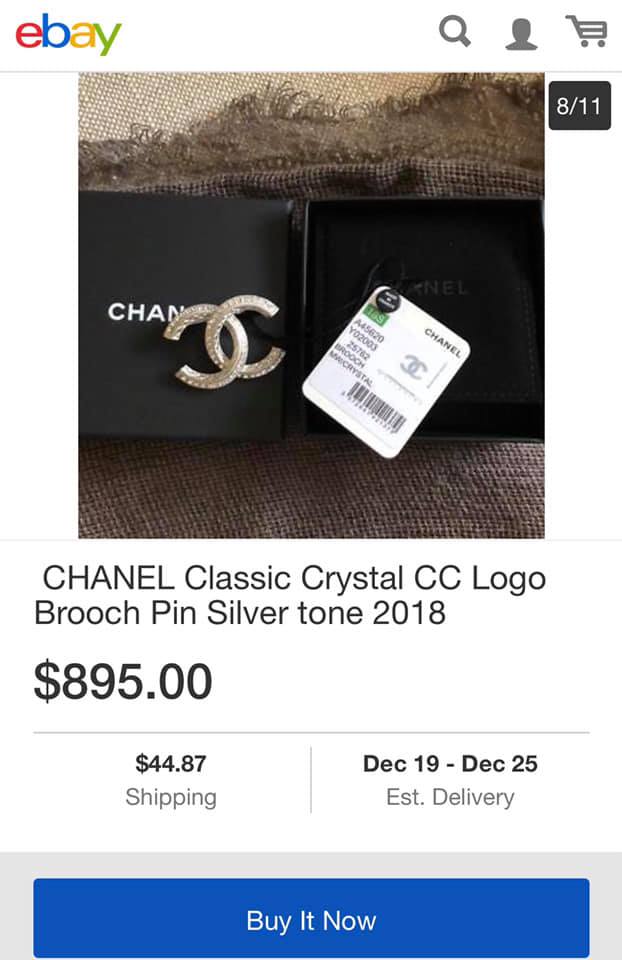Viewport: 622px width, 960px height.
Task: Select the CHANEL Classic Crystal listing title
Action: [x=290, y=595]
